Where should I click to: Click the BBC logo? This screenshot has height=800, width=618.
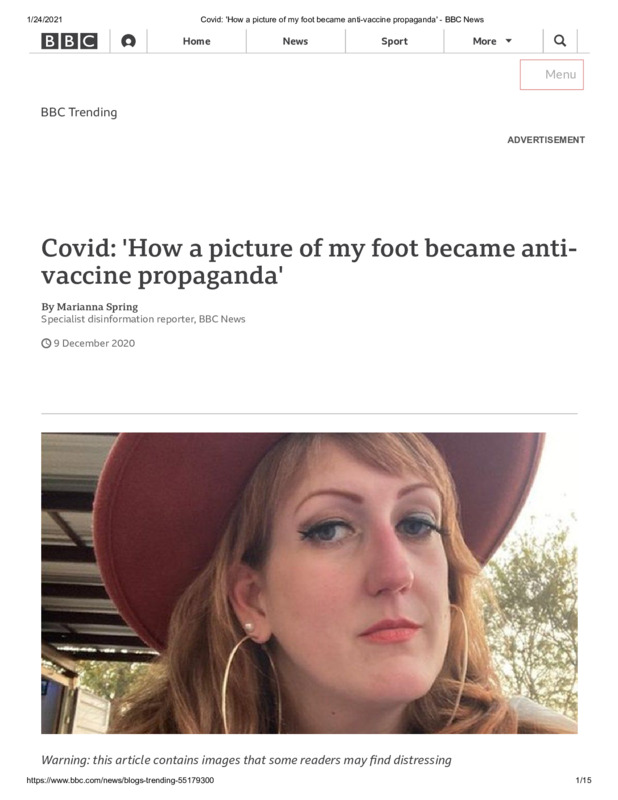pyautogui.click(x=69, y=41)
